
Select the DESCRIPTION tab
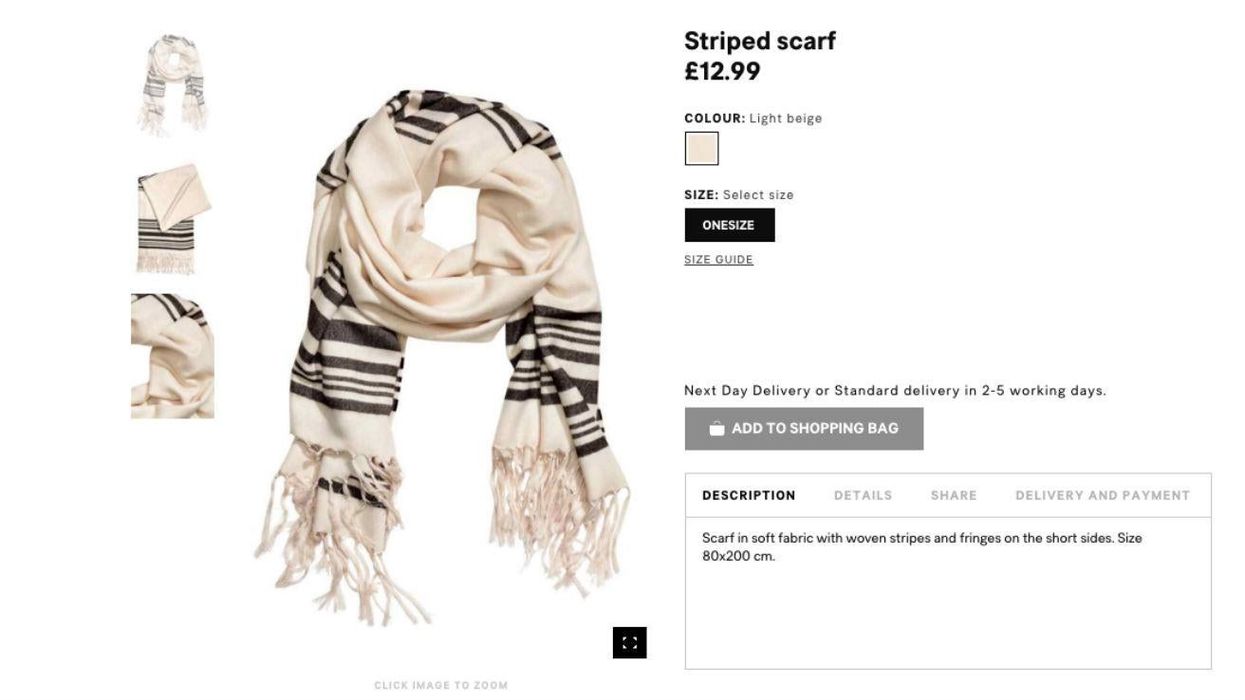(x=748, y=496)
